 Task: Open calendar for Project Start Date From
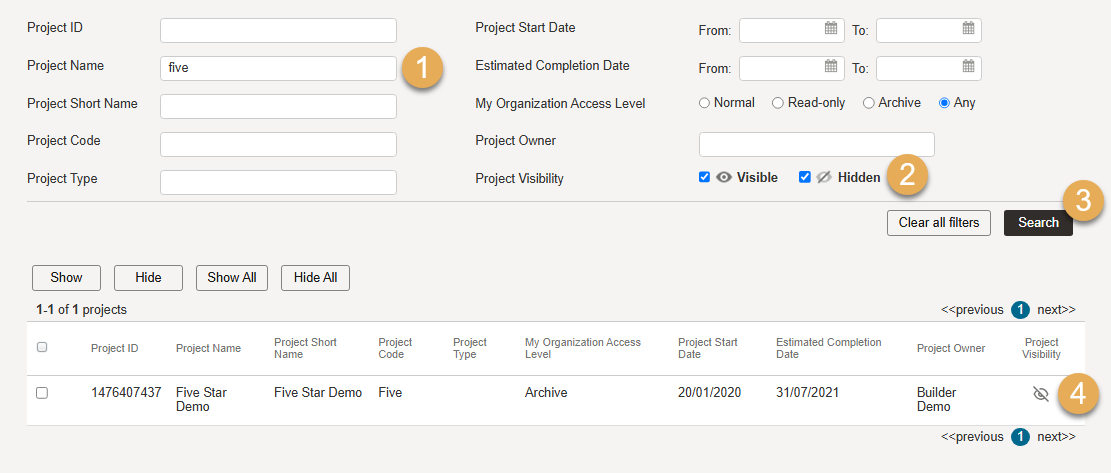point(831,28)
